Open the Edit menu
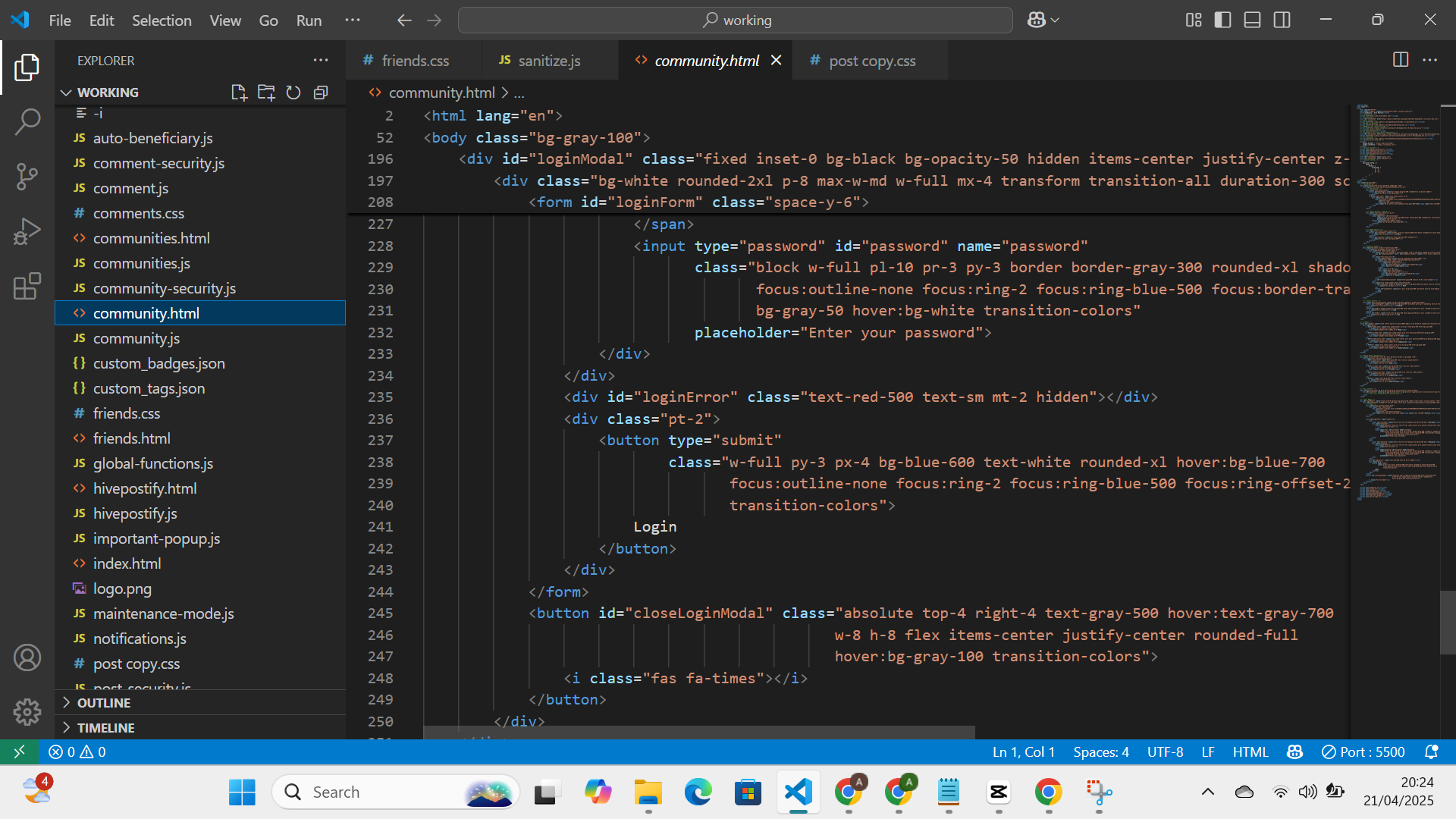 pyautogui.click(x=102, y=20)
